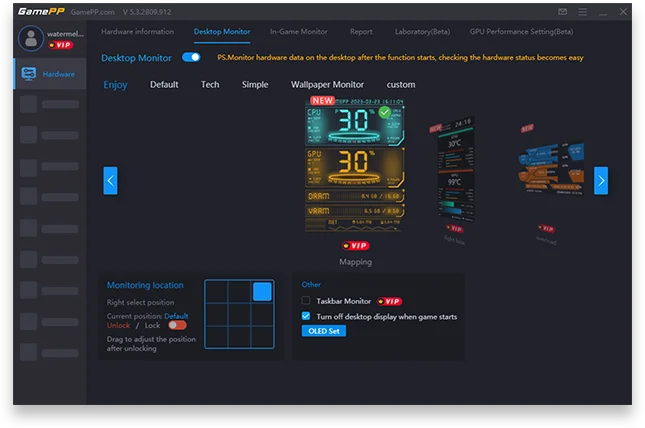The image size is (645, 428).
Task: Click the red NEW badge on the Mapping theme
Action: 322,101
